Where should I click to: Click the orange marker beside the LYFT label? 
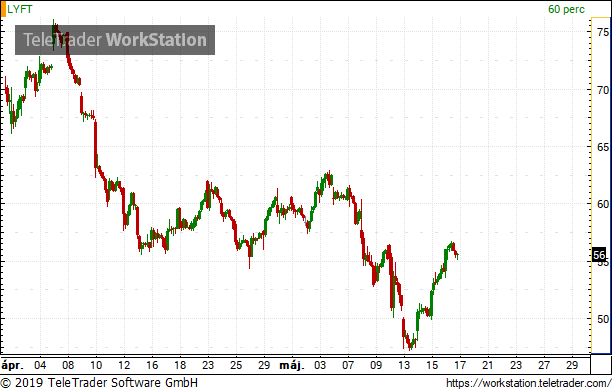(3, 9)
